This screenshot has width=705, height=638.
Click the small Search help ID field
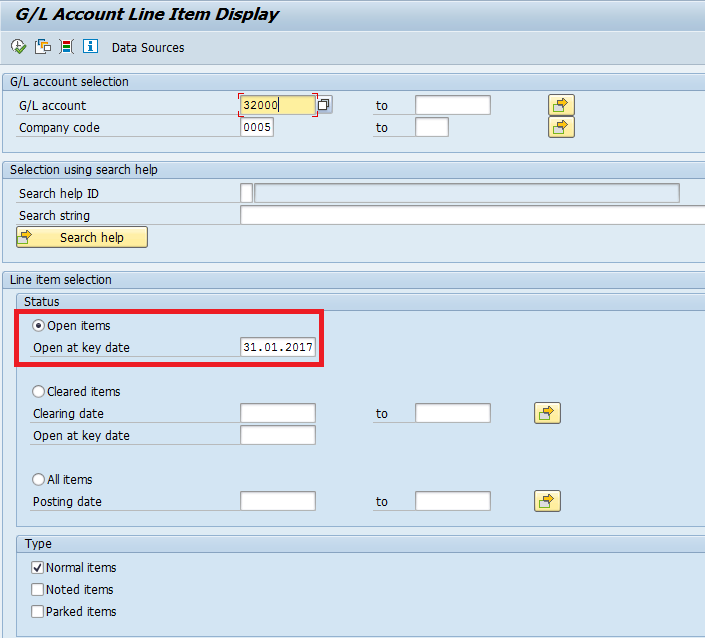[x=246, y=193]
